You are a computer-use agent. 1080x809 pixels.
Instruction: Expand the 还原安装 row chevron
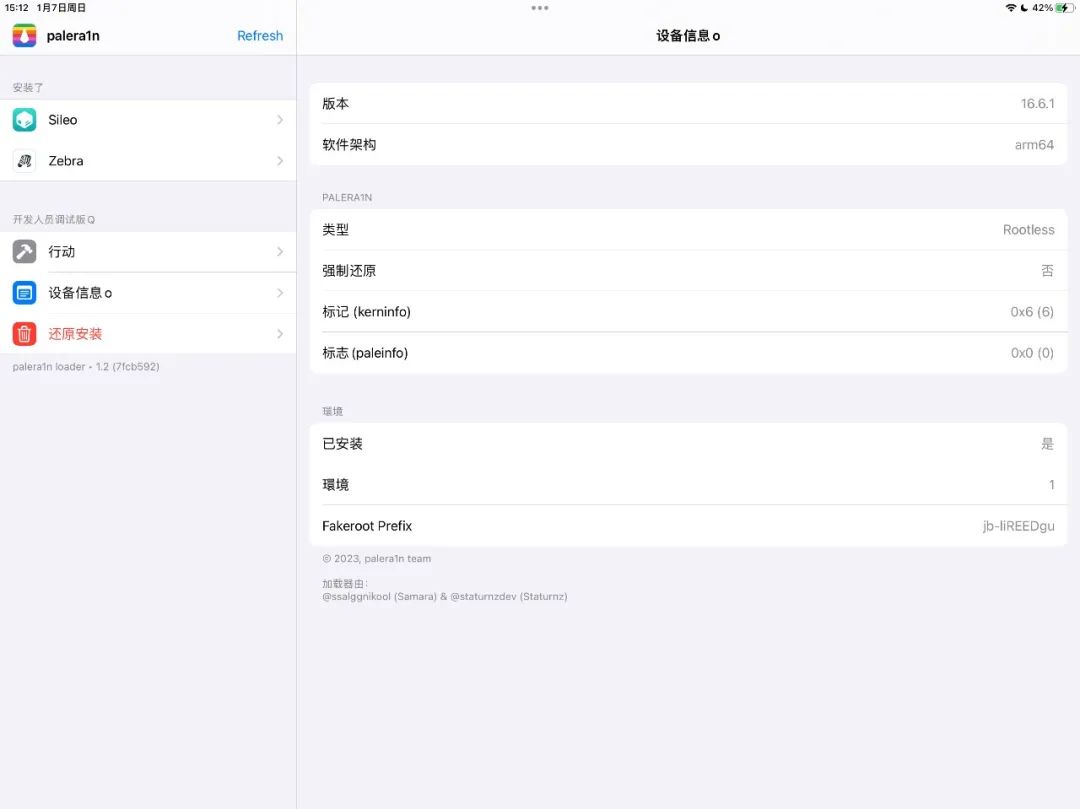[x=280, y=334]
